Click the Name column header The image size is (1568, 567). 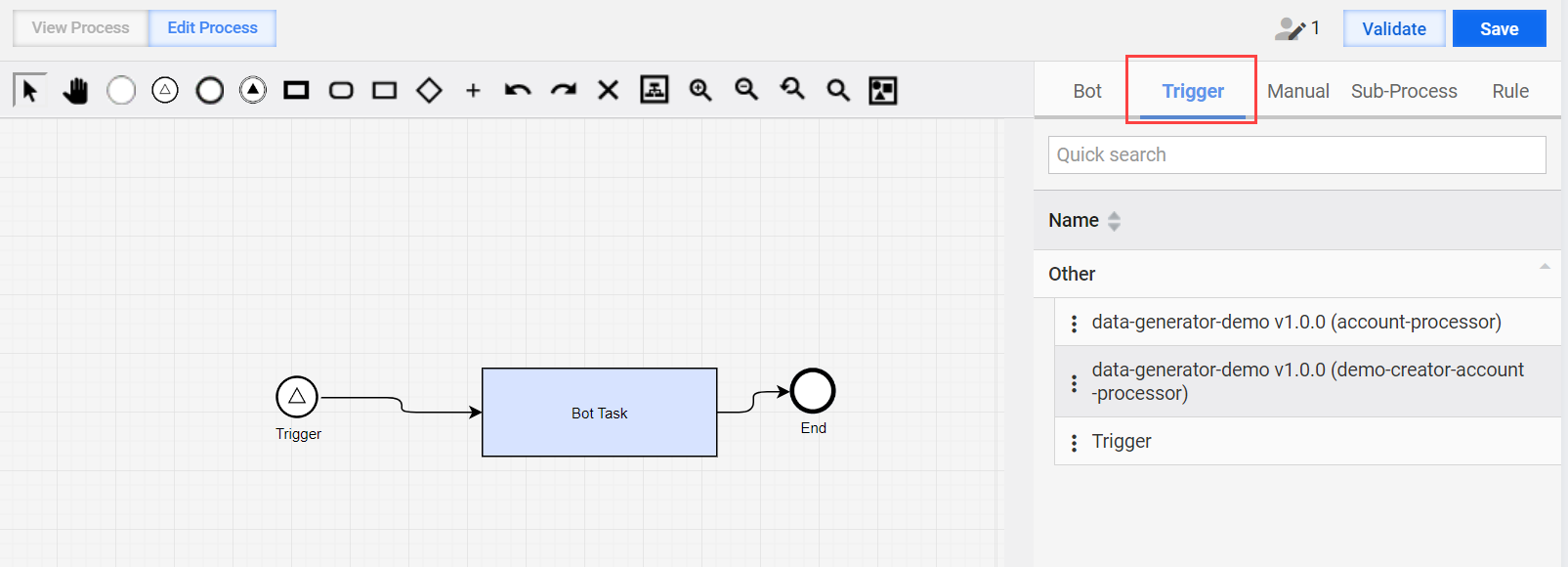tap(1074, 220)
